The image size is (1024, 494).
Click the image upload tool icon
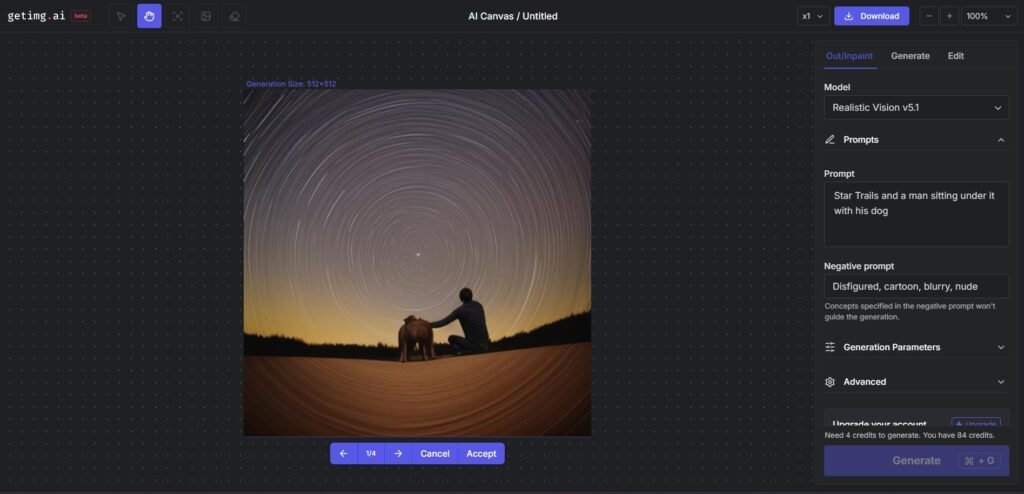[x=205, y=16]
